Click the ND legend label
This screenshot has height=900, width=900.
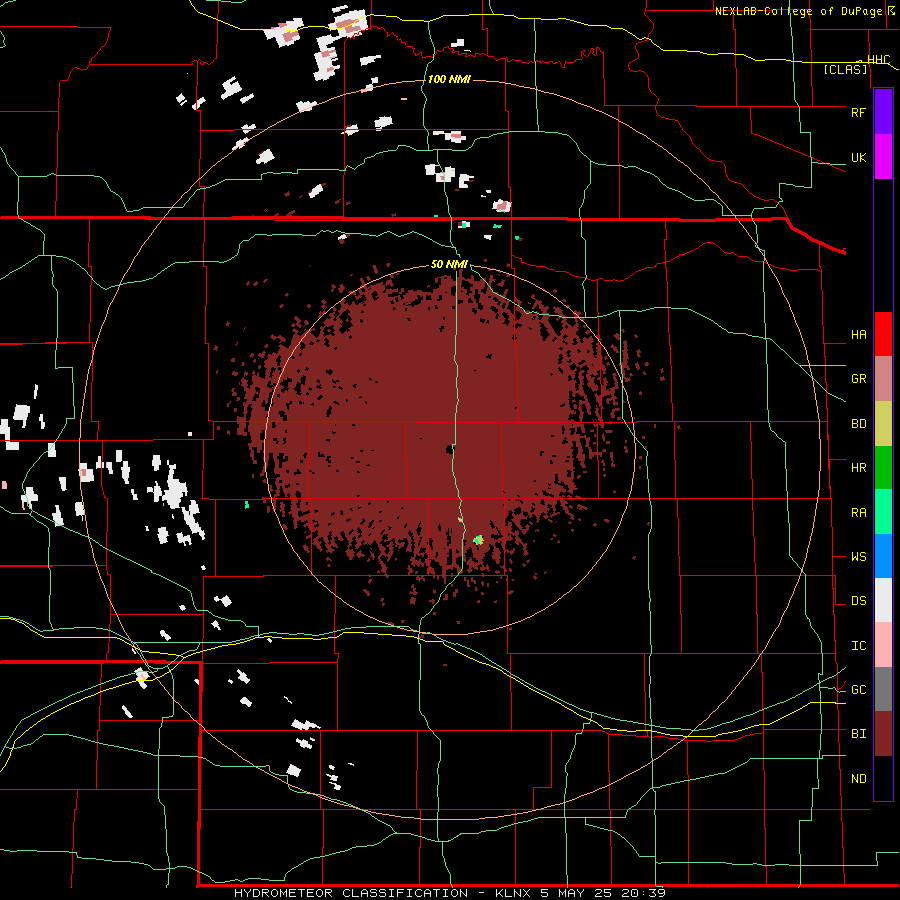pyautogui.click(x=858, y=779)
